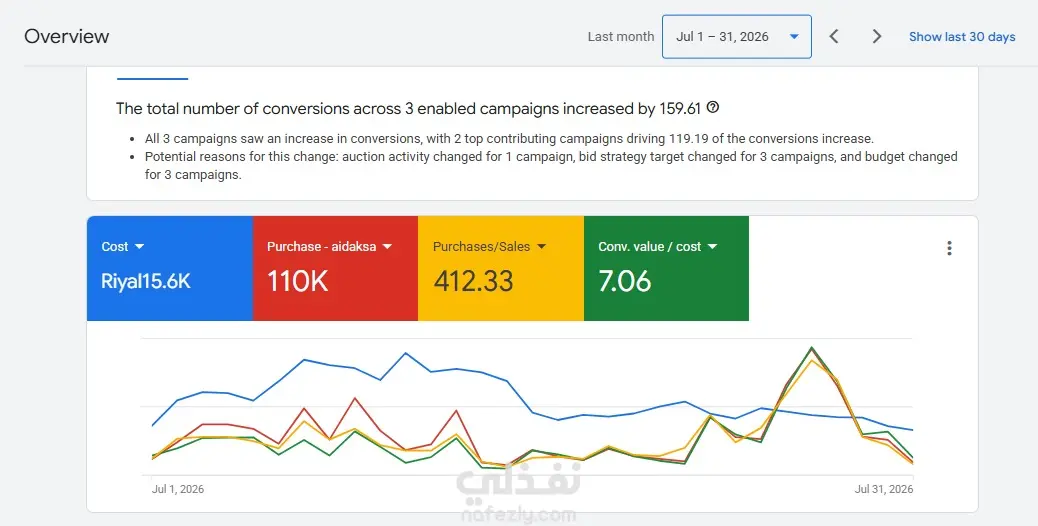Screen dimensions: 1038x526
Task: Open the Jul 1 – 31, 2026 date picker
Action: [737, 36]
